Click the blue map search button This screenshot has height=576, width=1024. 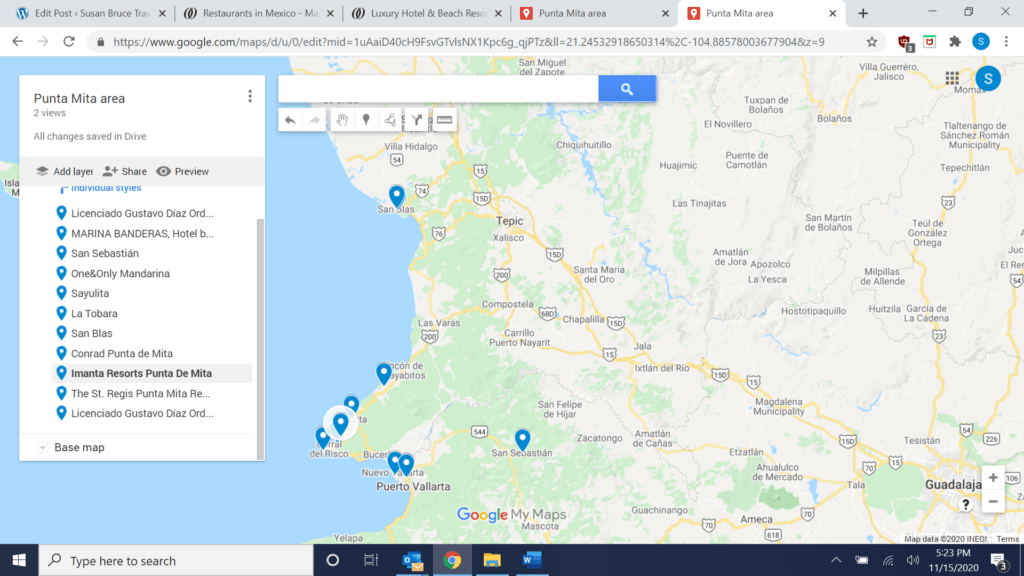coord(627,89)
